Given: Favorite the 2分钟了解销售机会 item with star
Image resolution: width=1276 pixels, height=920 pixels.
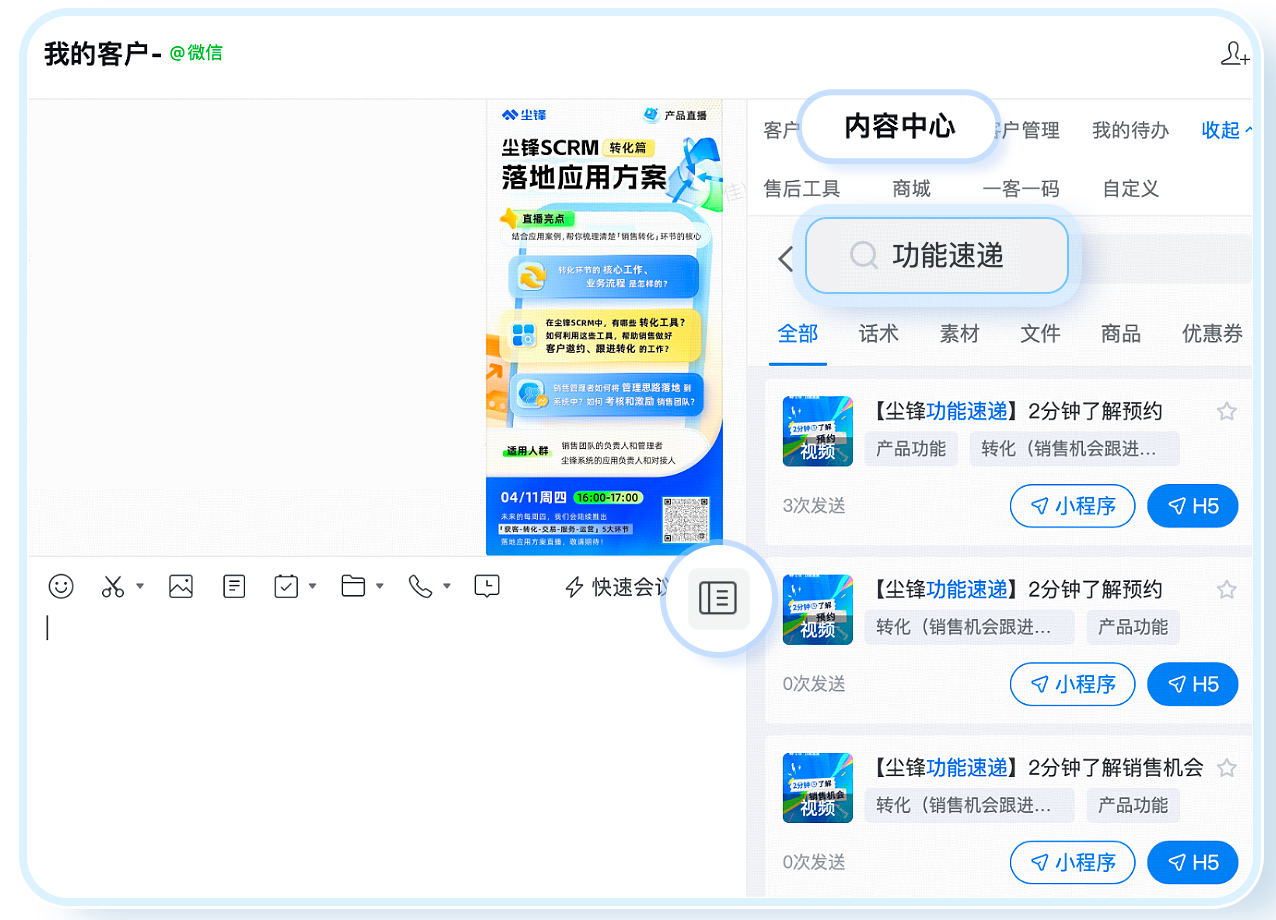Looking at the screenshot, I should pos(1227,768).
